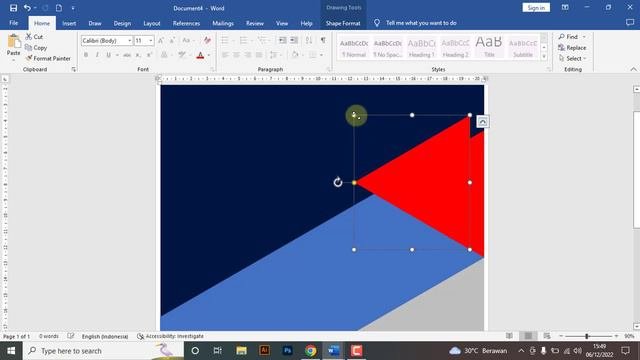
Task: Click the Find button
Action: coord(572,37)
